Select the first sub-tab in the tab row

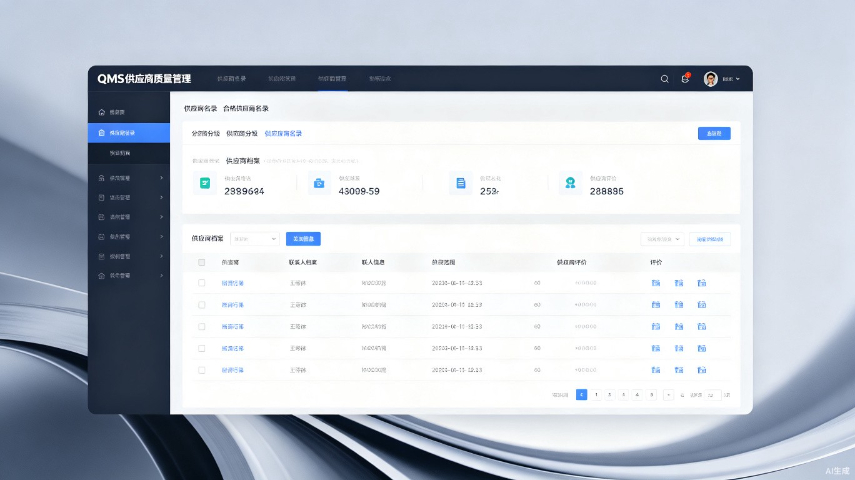[206, 134]
